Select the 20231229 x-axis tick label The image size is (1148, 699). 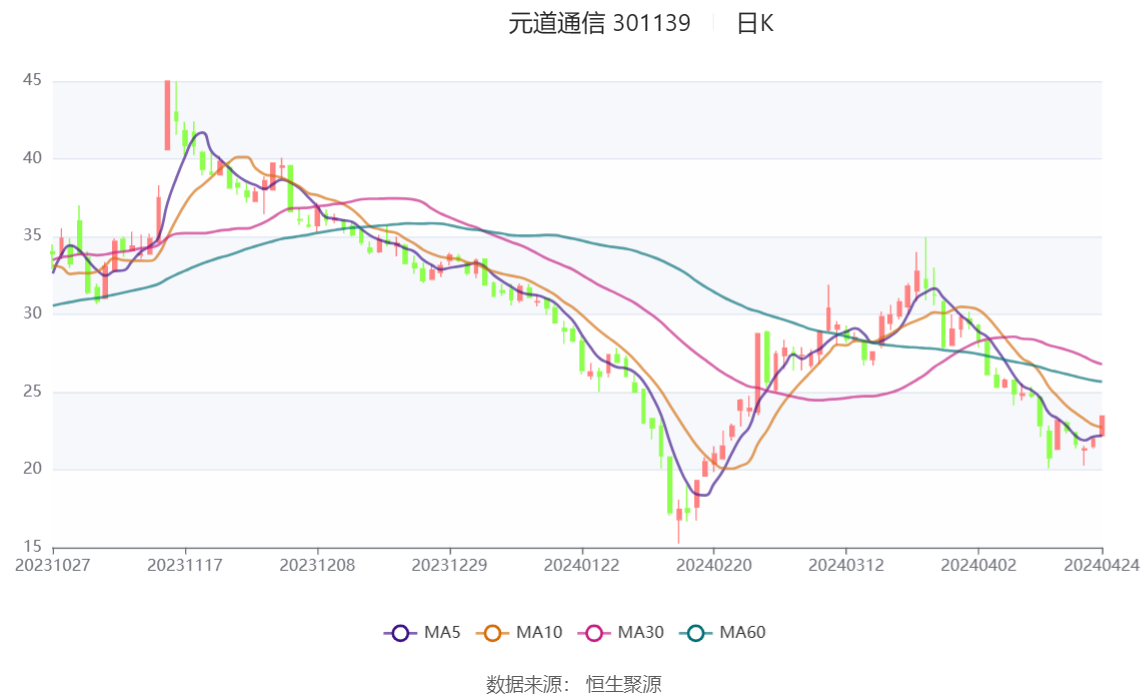tap(450, 565)
